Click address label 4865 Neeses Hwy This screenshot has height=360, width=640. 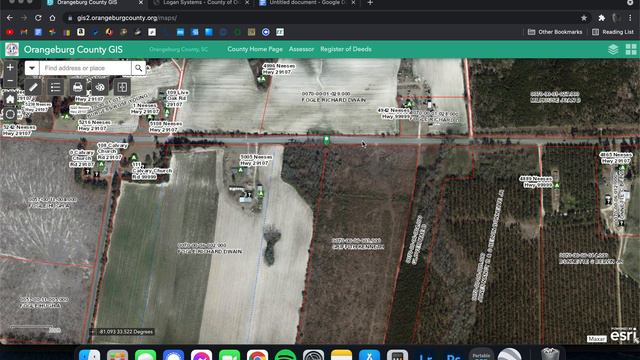point(616,158)
